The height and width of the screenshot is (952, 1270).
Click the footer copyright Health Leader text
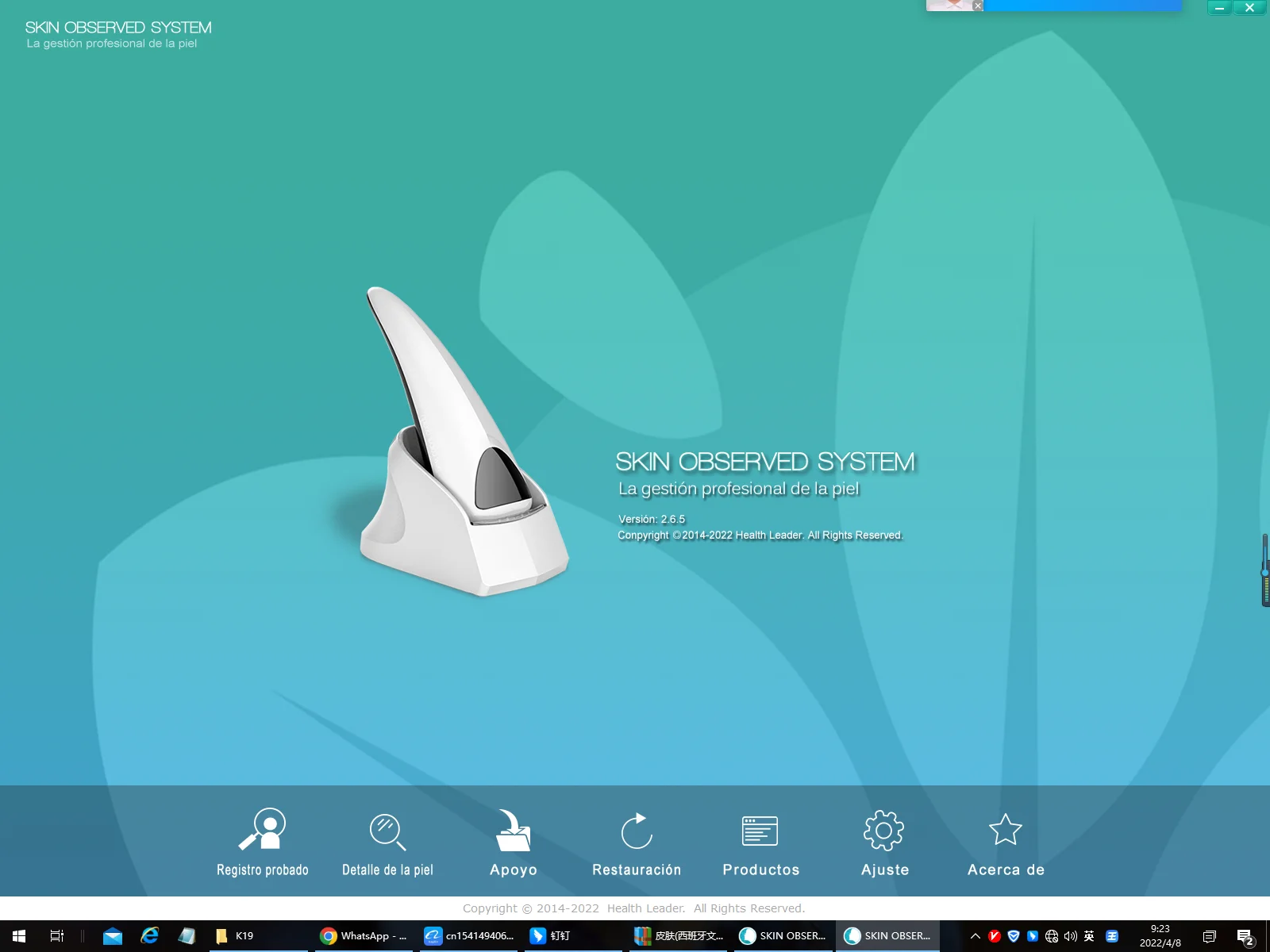[x=634, y=908]
